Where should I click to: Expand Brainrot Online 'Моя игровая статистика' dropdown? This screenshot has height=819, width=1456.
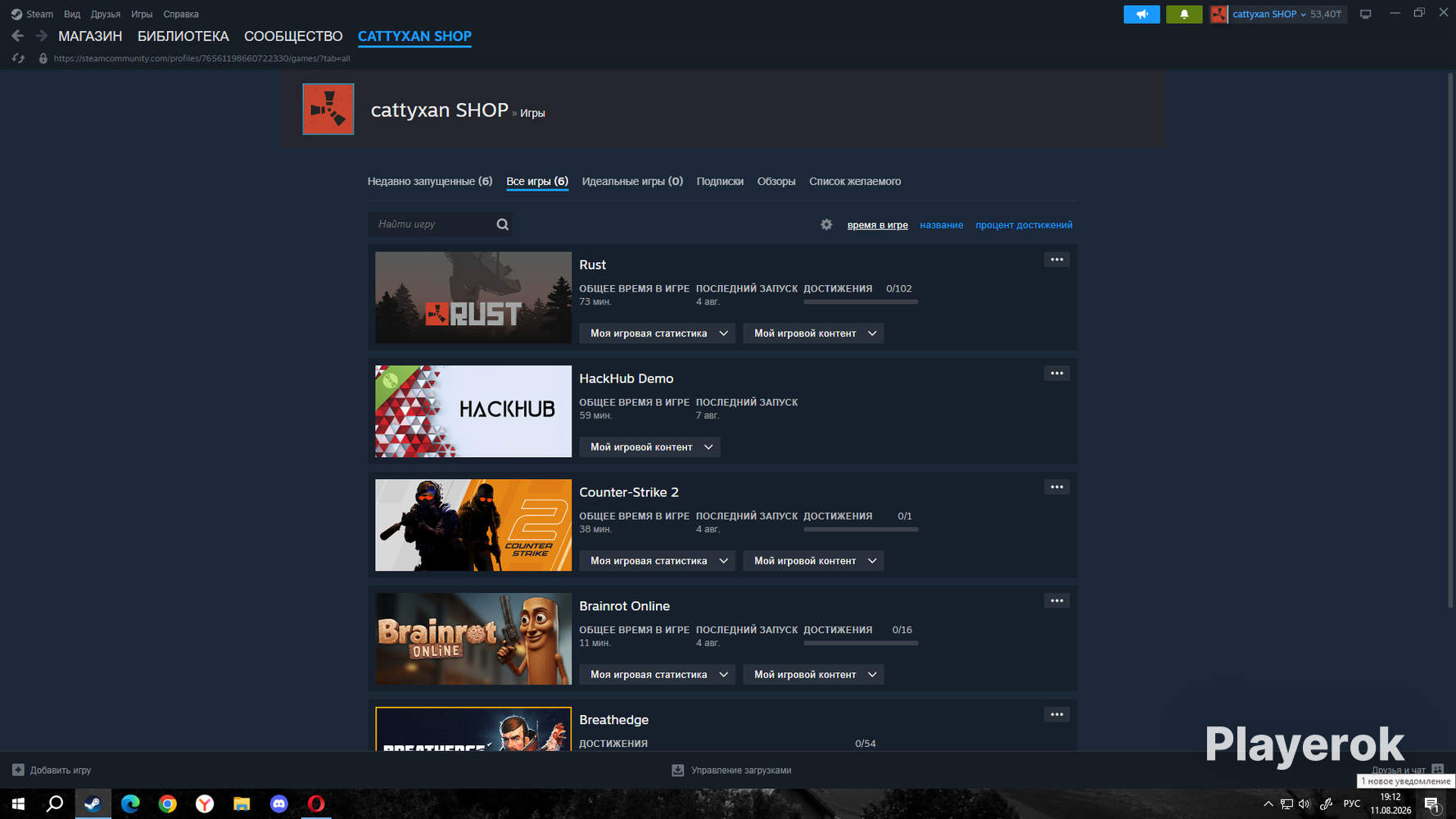(658, 675)
